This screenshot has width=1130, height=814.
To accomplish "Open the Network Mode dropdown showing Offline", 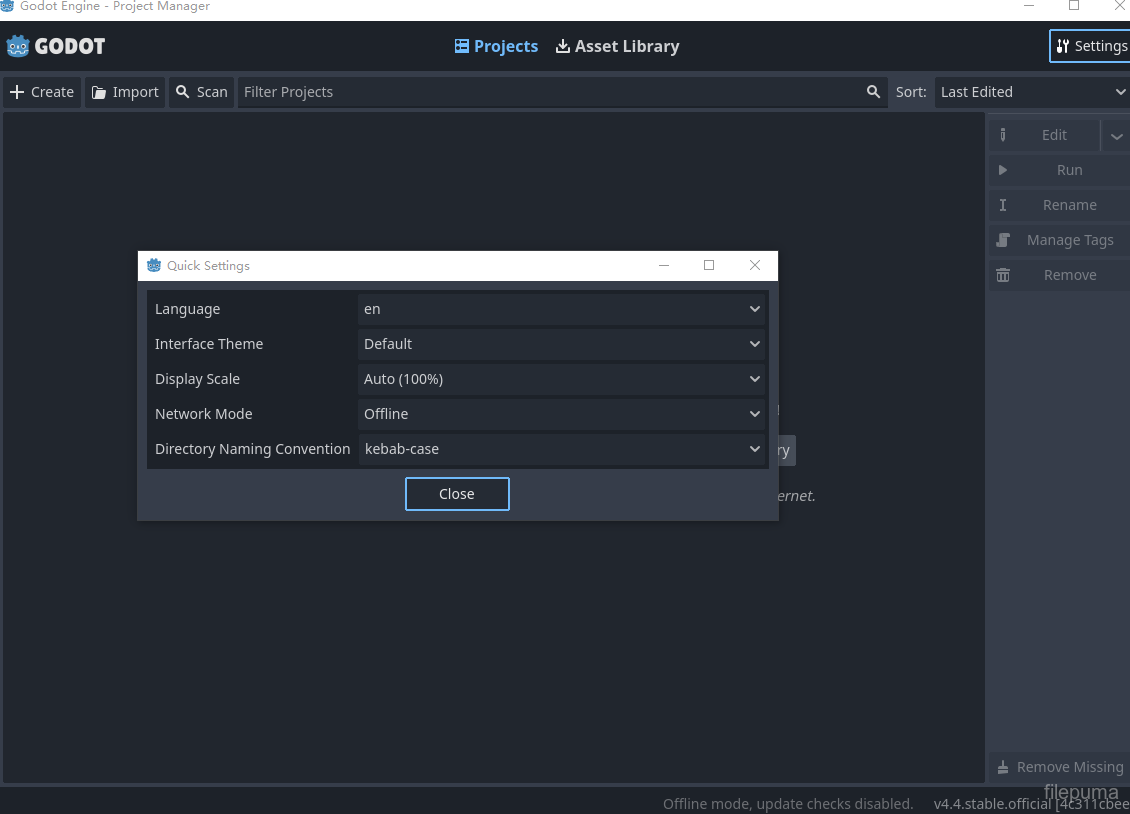I will click(x=562, y=414).
